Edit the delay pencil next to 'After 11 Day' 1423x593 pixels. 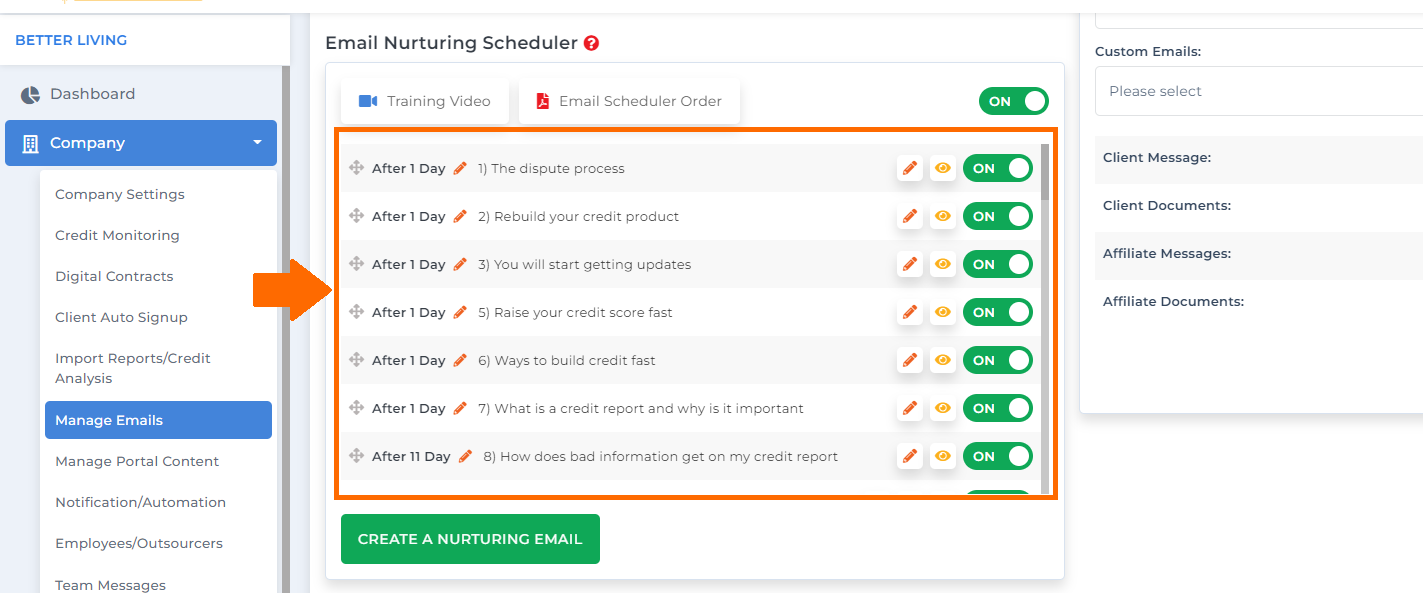pos(465,456)
